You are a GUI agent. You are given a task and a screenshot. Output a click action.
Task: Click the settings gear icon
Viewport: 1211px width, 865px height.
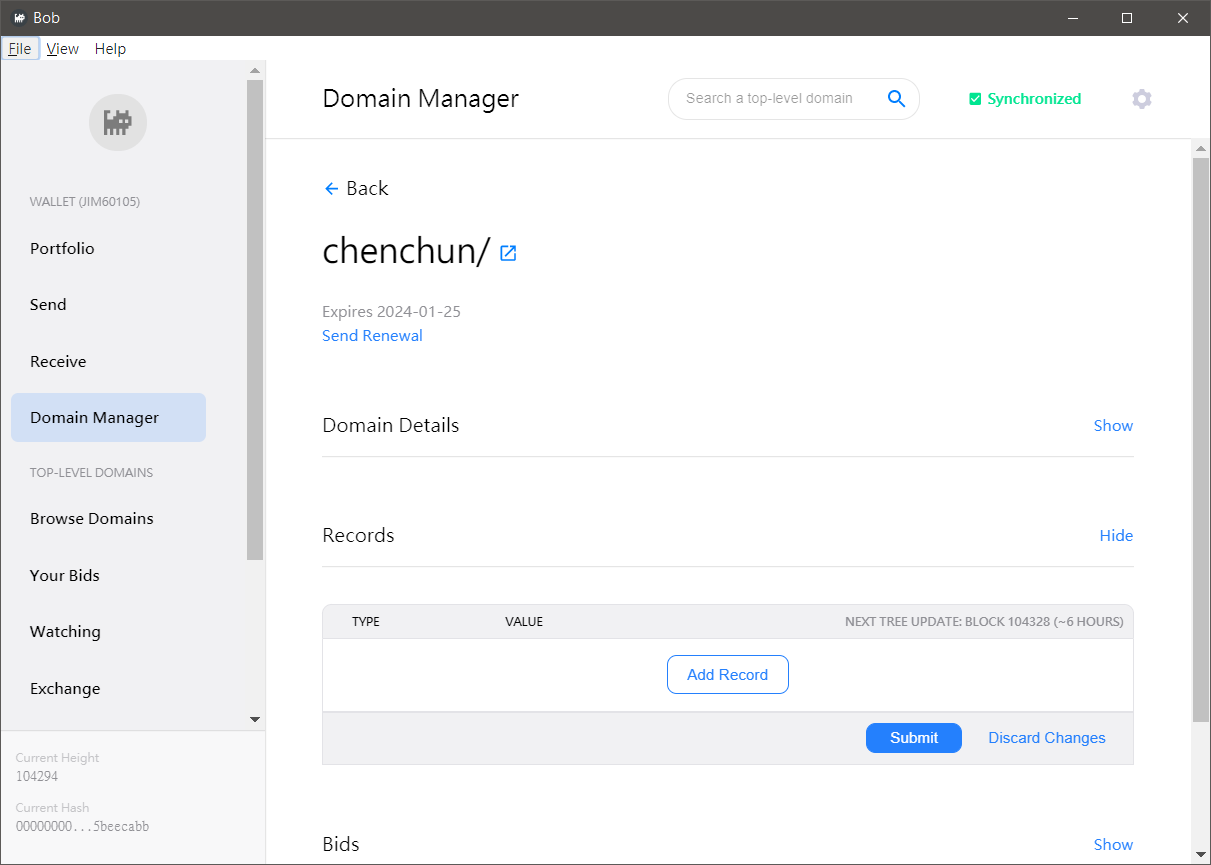pyautogui.click(x=1141, y=99)
